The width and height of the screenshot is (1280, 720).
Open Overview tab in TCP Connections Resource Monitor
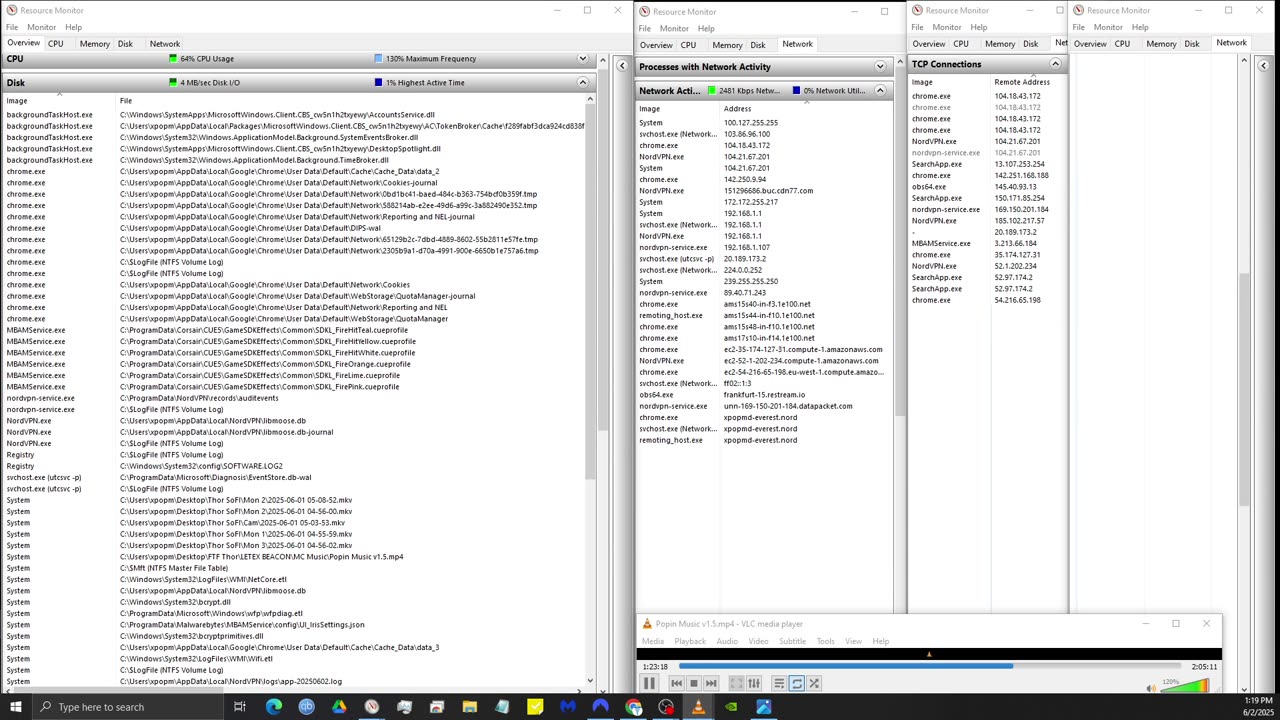tap(929, 44)
